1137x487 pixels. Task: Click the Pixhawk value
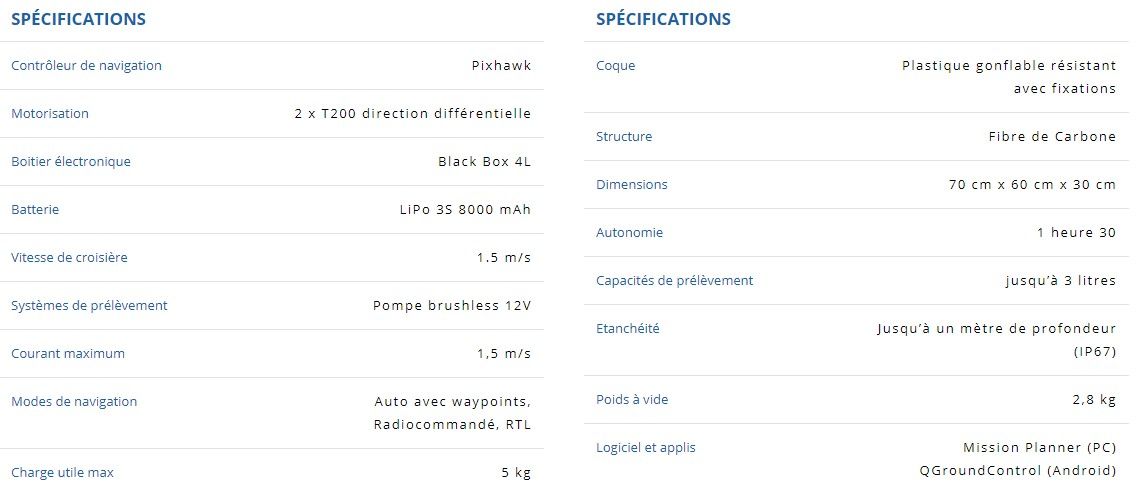coord(501,66)
